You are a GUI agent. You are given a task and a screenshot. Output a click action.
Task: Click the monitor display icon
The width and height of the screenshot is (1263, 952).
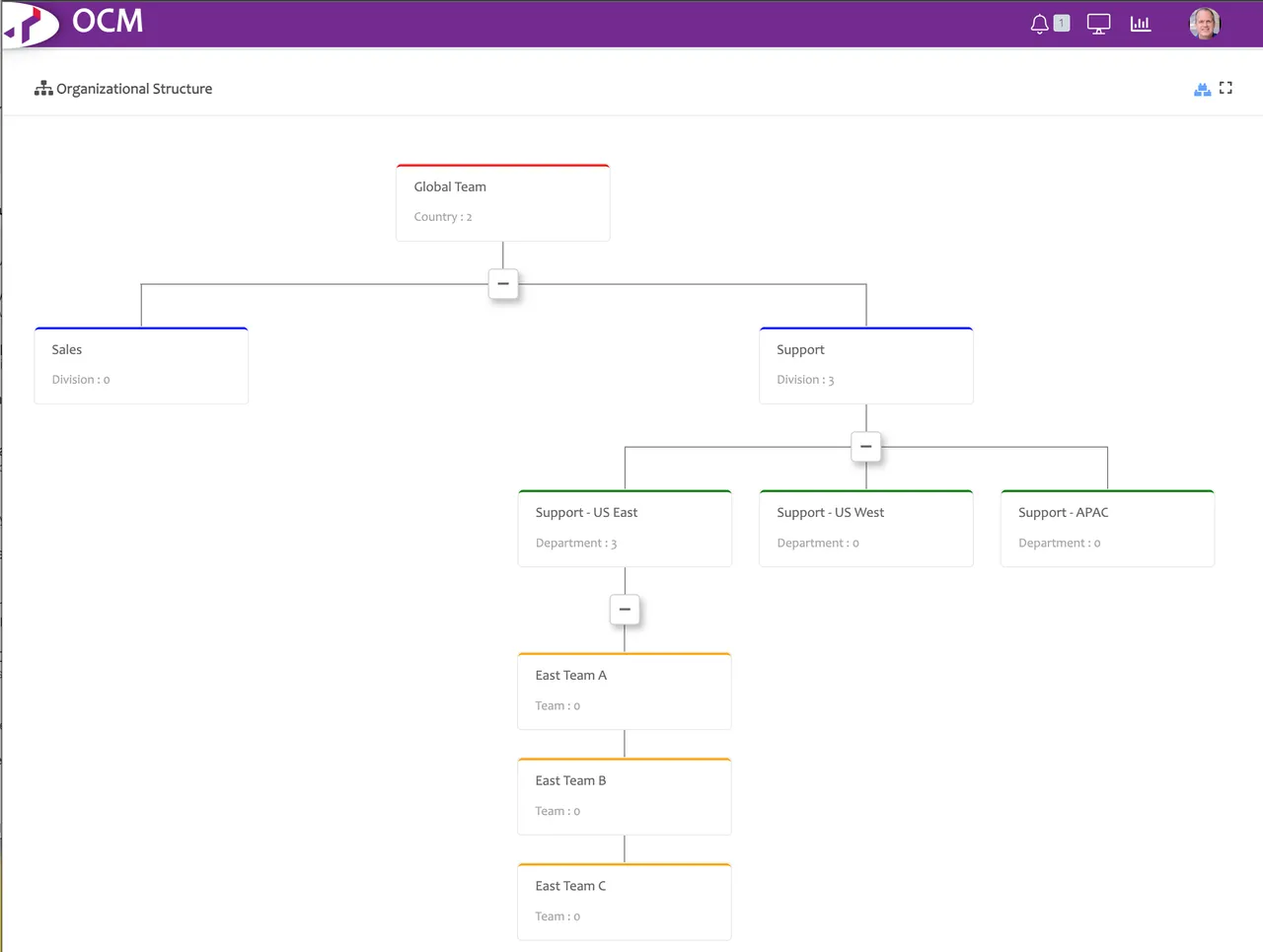pos(1098,24)
